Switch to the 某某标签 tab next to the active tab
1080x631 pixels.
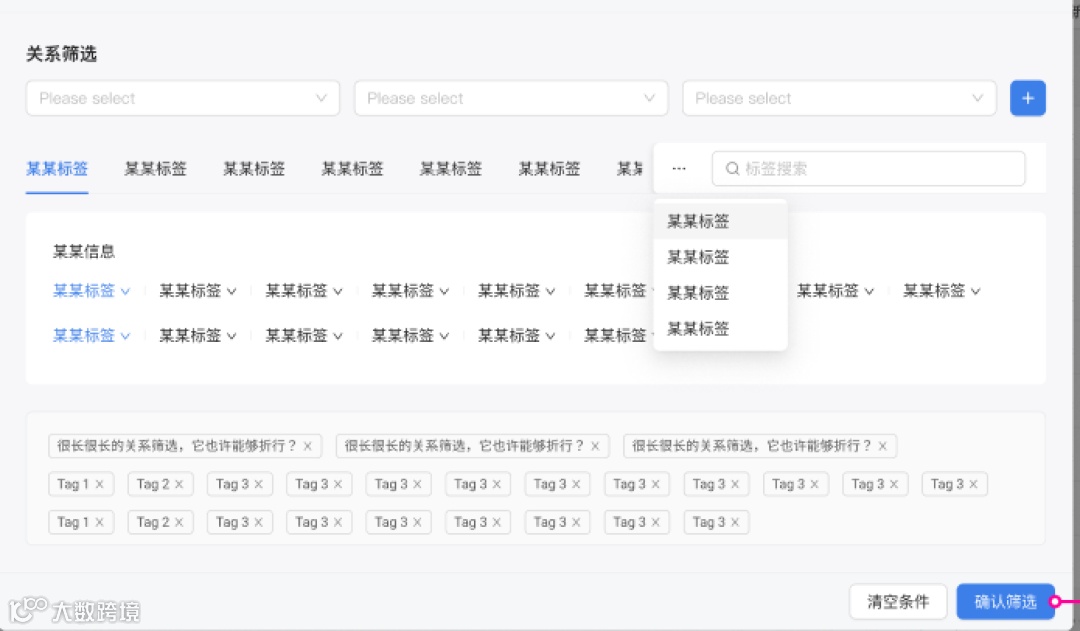click(156, 169)
